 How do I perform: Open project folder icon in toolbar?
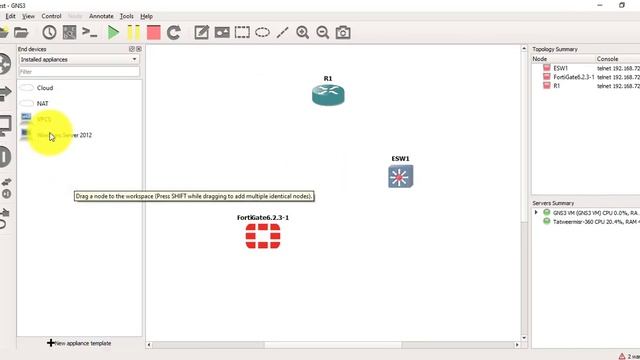coord(21,32)
